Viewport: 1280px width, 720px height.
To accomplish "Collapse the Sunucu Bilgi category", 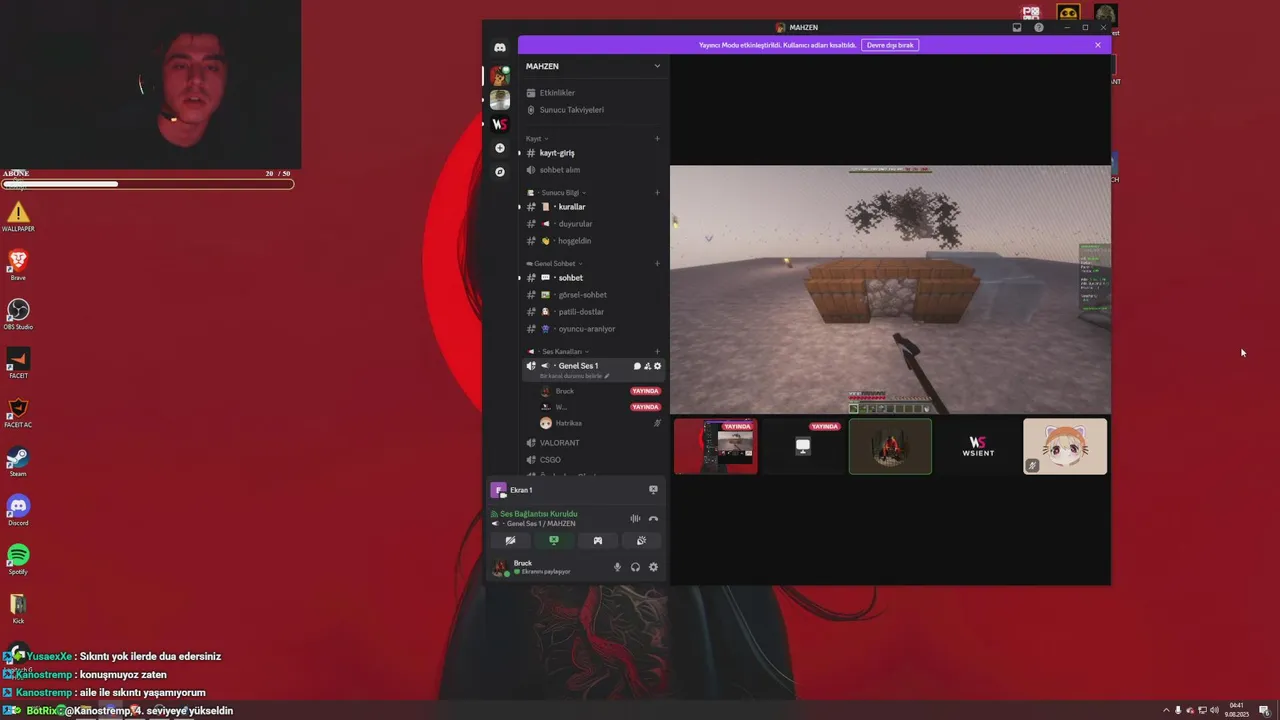I will 559,193.
